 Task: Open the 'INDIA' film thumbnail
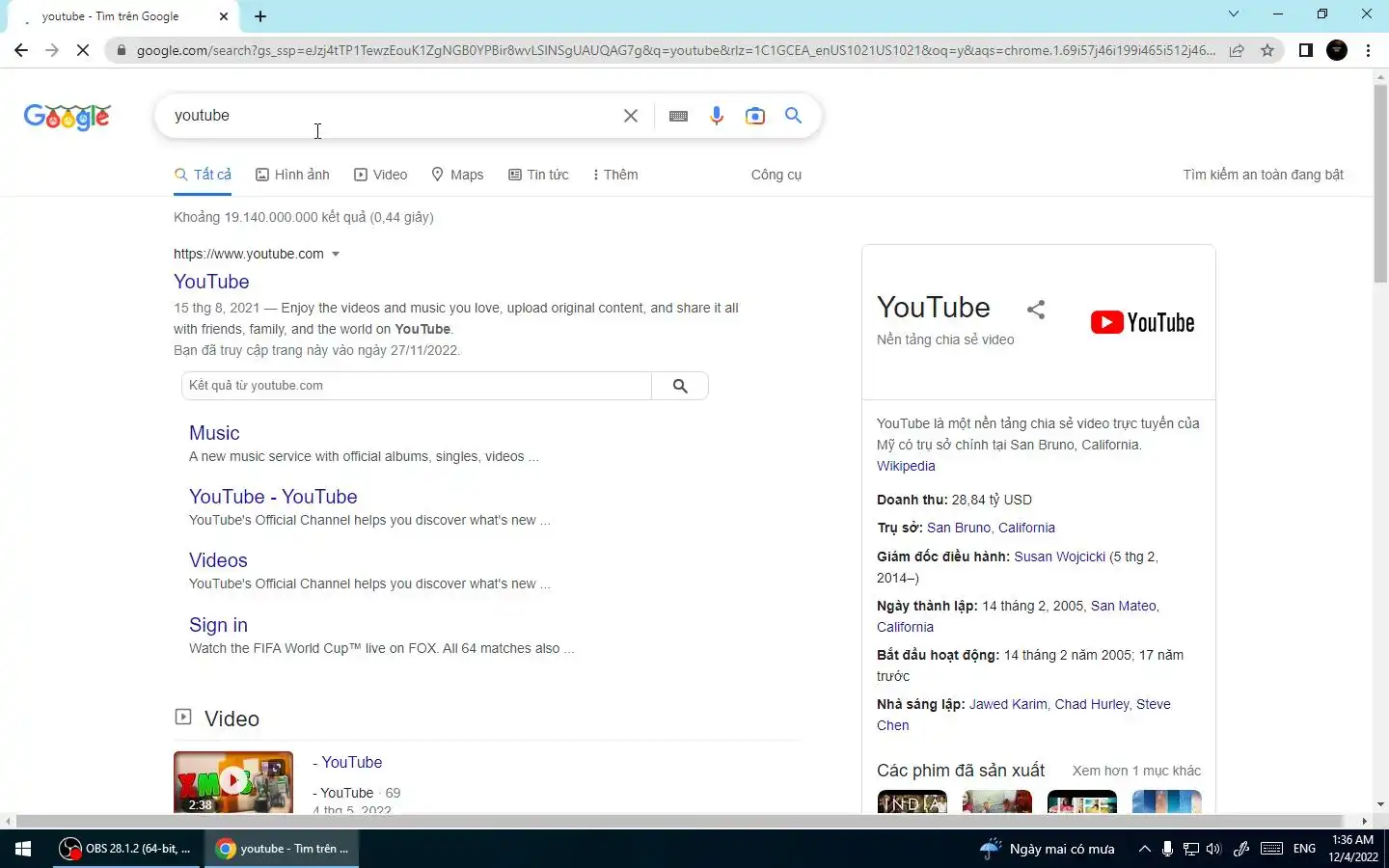pos(912,801)
